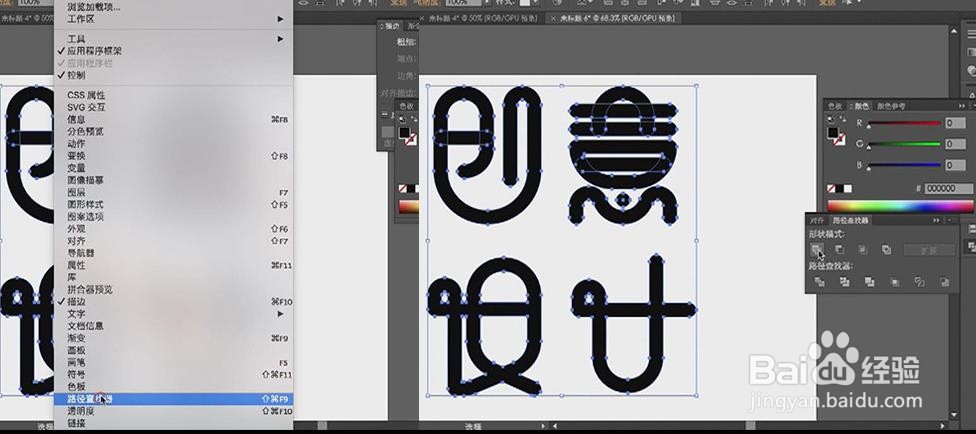The width and height of the screenshot is (976, 434).
Task: Click the Minus Front shape mode icon
Action: coord(840,250)
